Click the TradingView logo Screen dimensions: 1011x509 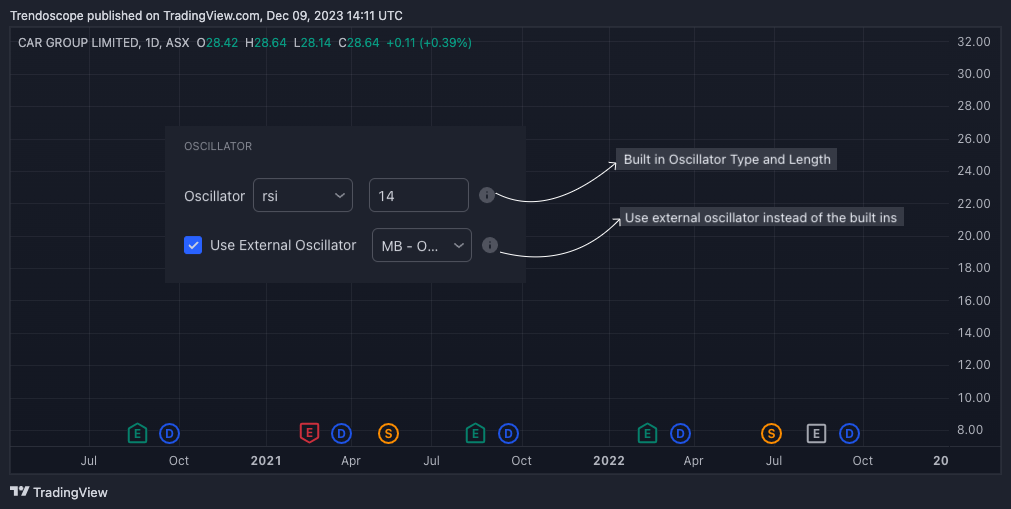point(59,492)
